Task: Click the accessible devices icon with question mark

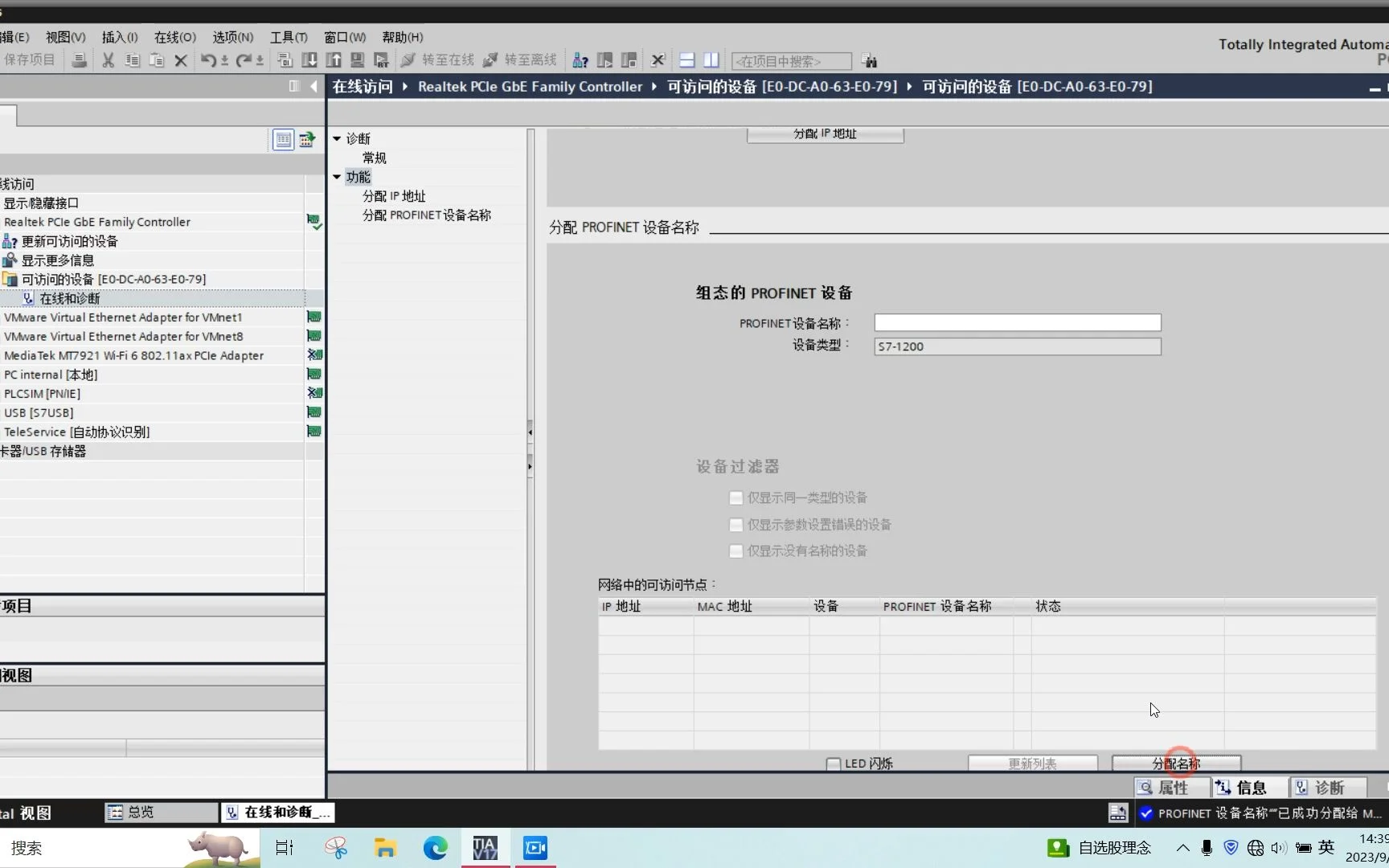Action: click(580, 60)
